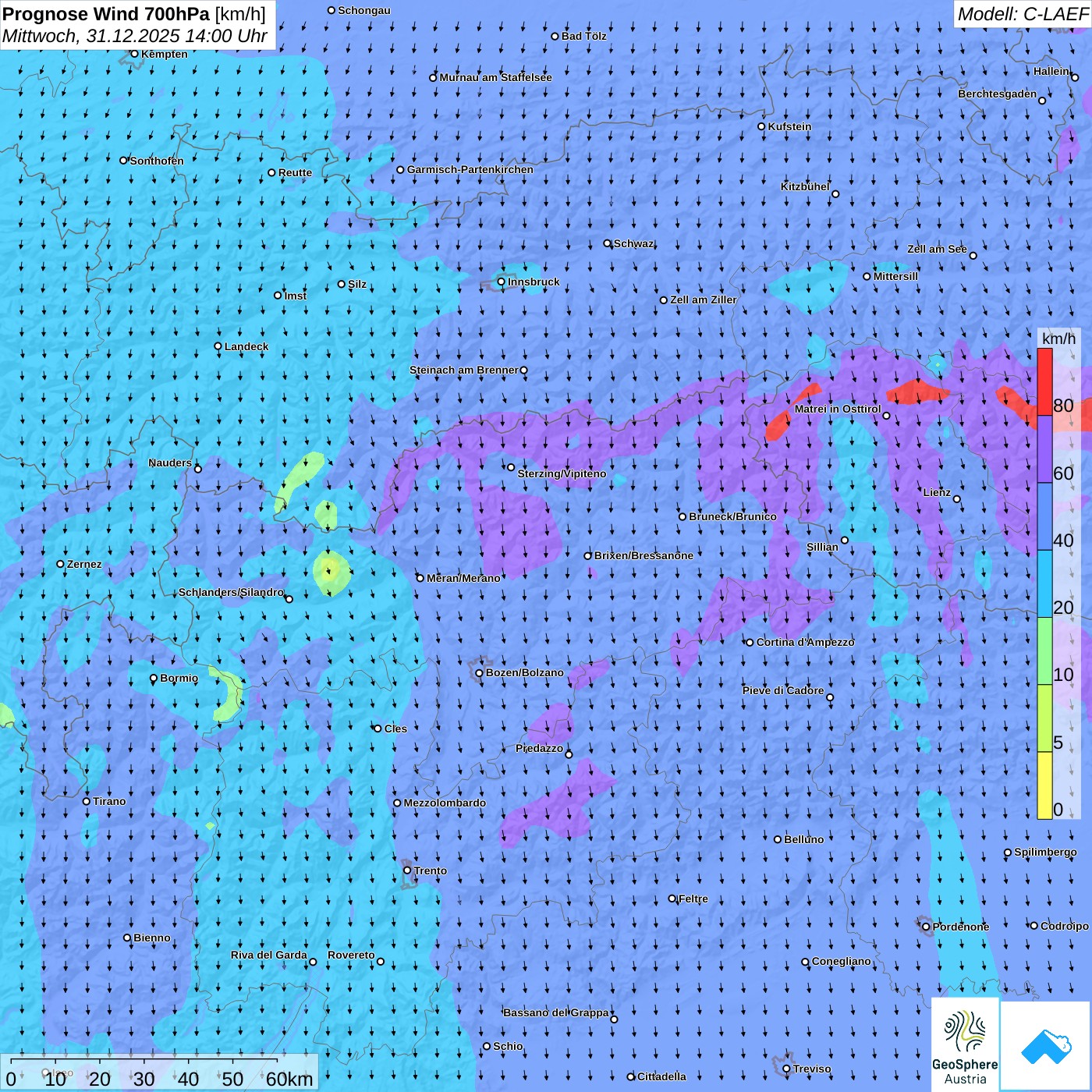Click the 'Reutte' label
Image resolution: width=1092 pixels, height=1092 pixels.
[295, 172]
